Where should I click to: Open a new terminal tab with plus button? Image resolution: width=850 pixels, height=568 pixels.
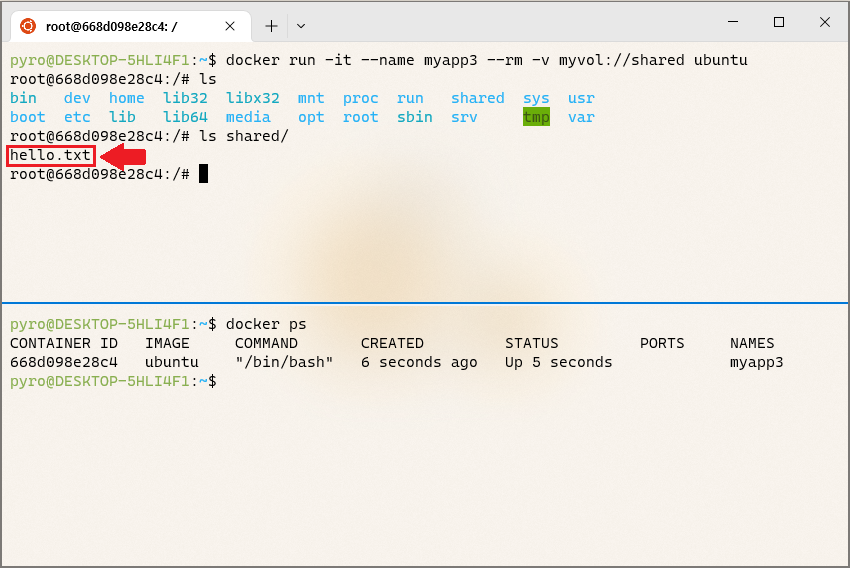pos(272,26)
